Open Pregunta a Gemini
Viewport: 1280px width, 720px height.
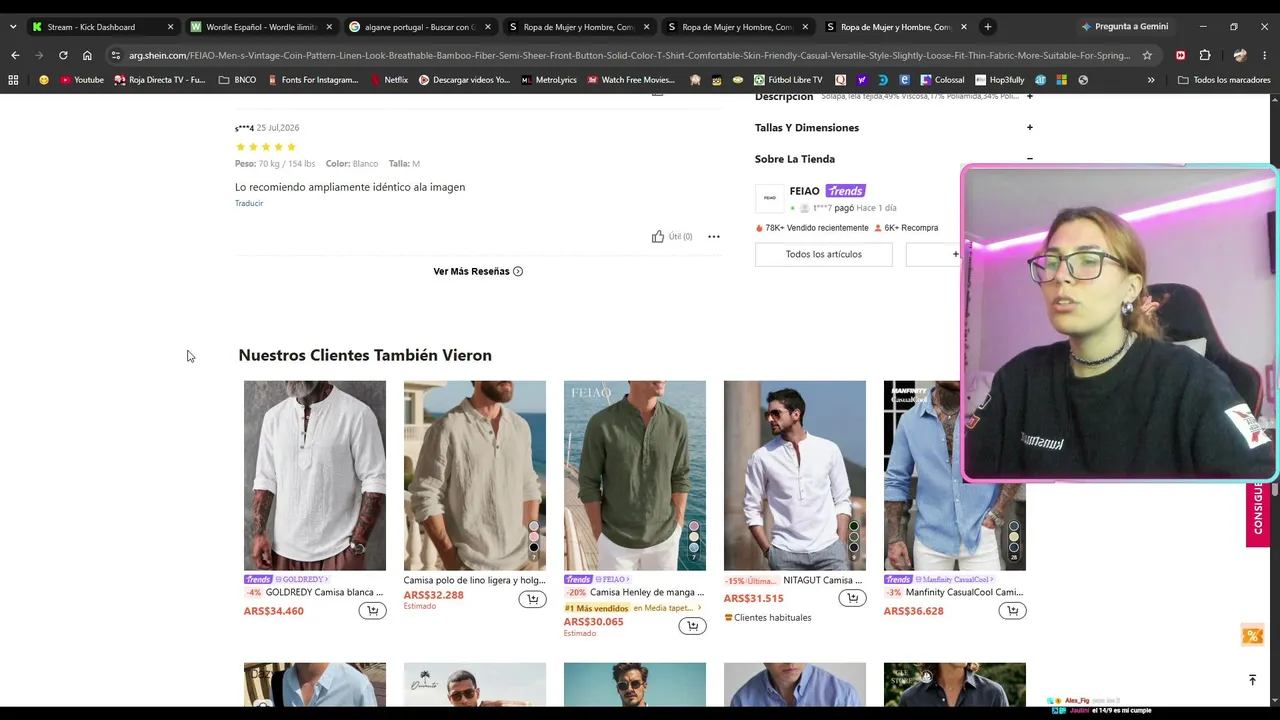[1124, 27]
